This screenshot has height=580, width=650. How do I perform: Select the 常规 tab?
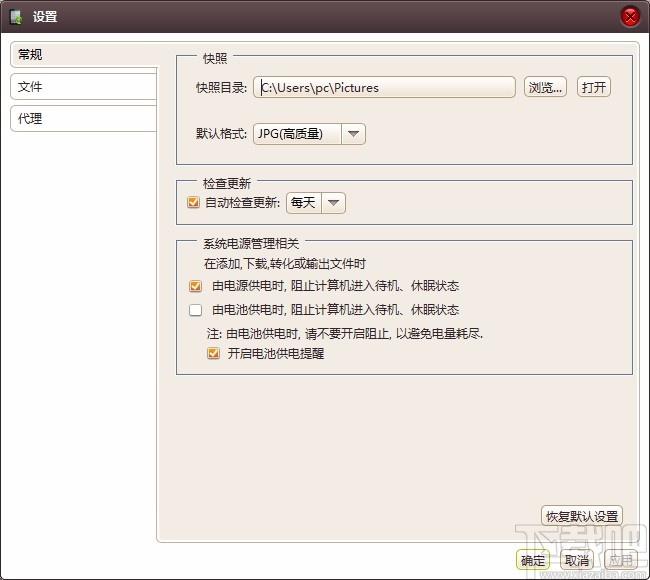(84, 55)
